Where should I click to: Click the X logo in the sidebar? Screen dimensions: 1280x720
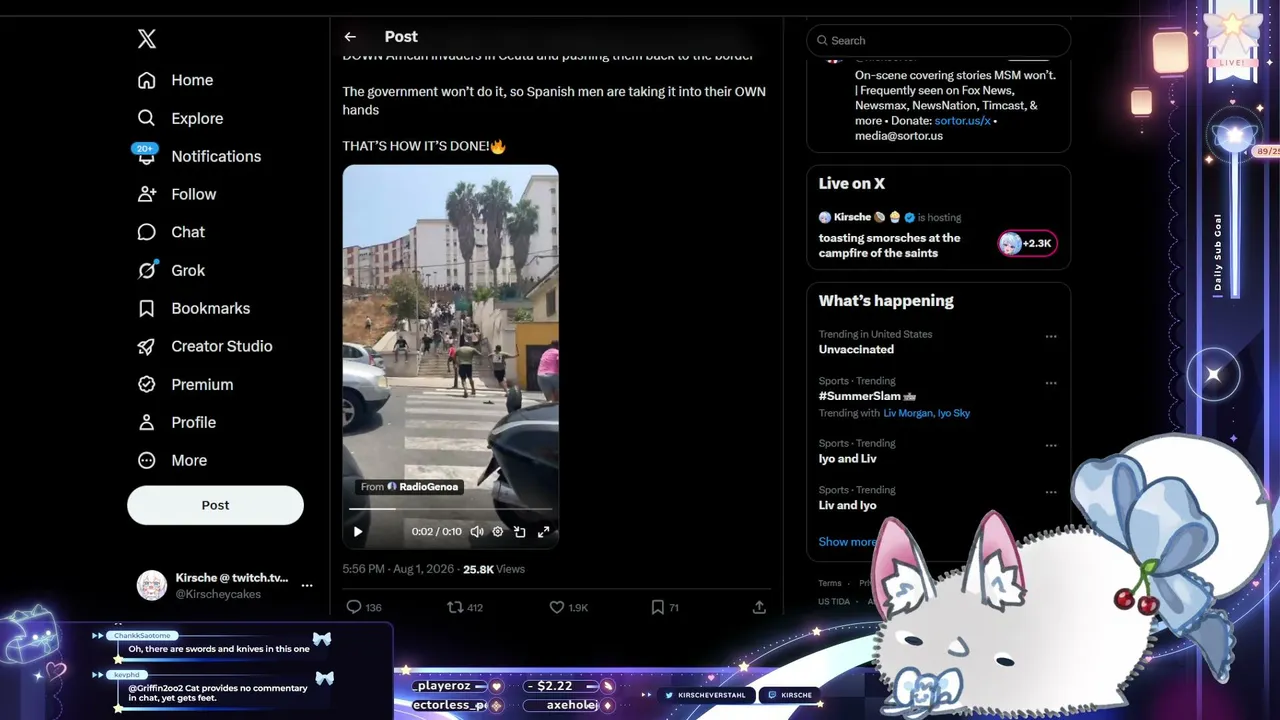(x=147, y=39)
